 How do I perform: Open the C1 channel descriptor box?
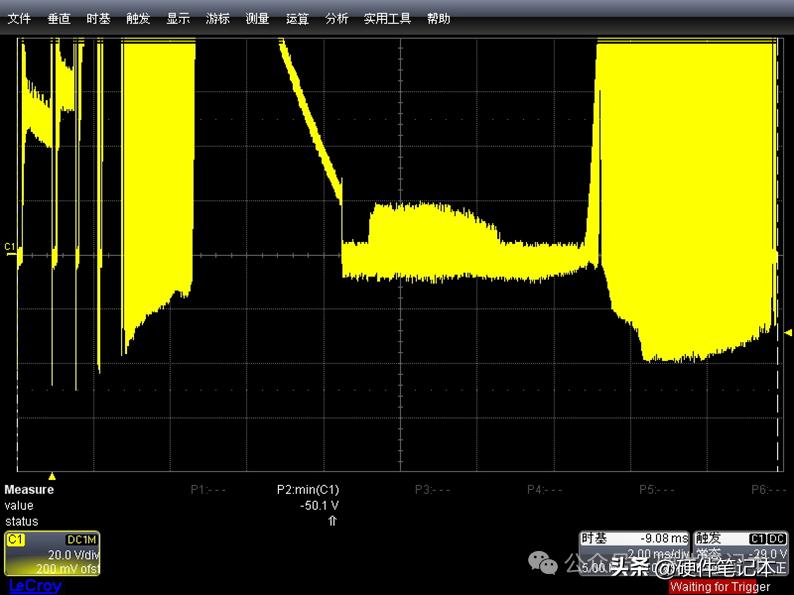[52, 554]
